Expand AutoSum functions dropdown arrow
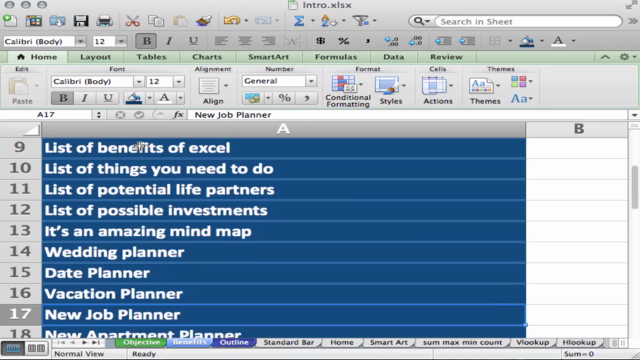 click(x=313, y=20)
